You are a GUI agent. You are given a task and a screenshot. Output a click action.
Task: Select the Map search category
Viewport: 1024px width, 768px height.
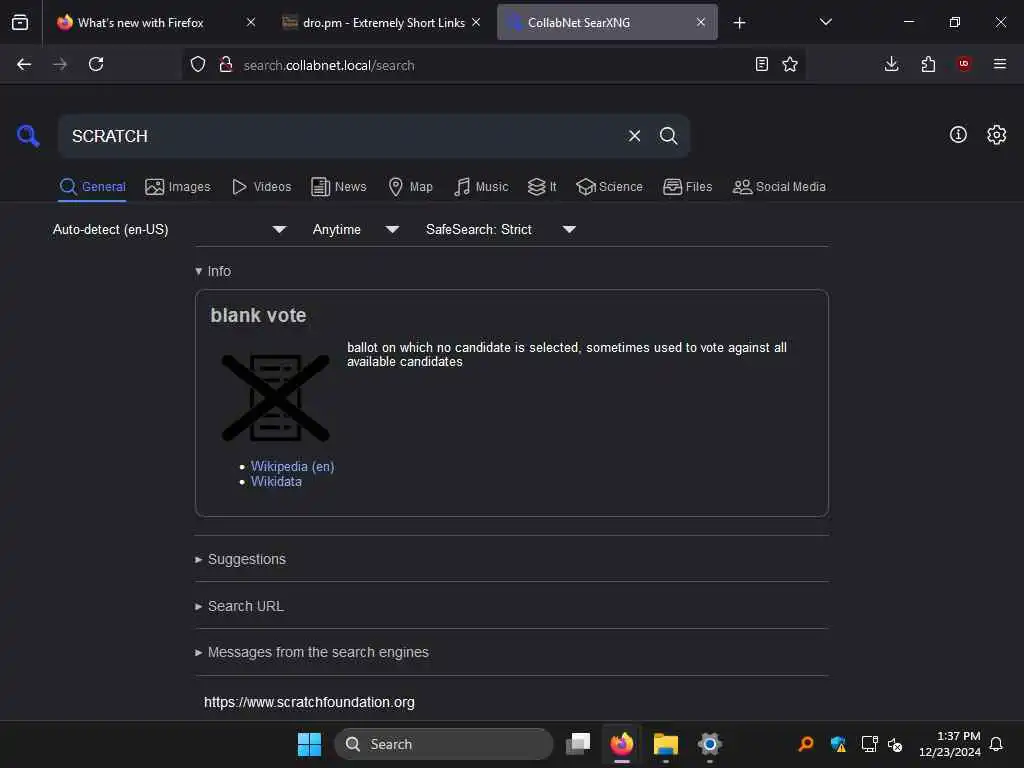410,187
